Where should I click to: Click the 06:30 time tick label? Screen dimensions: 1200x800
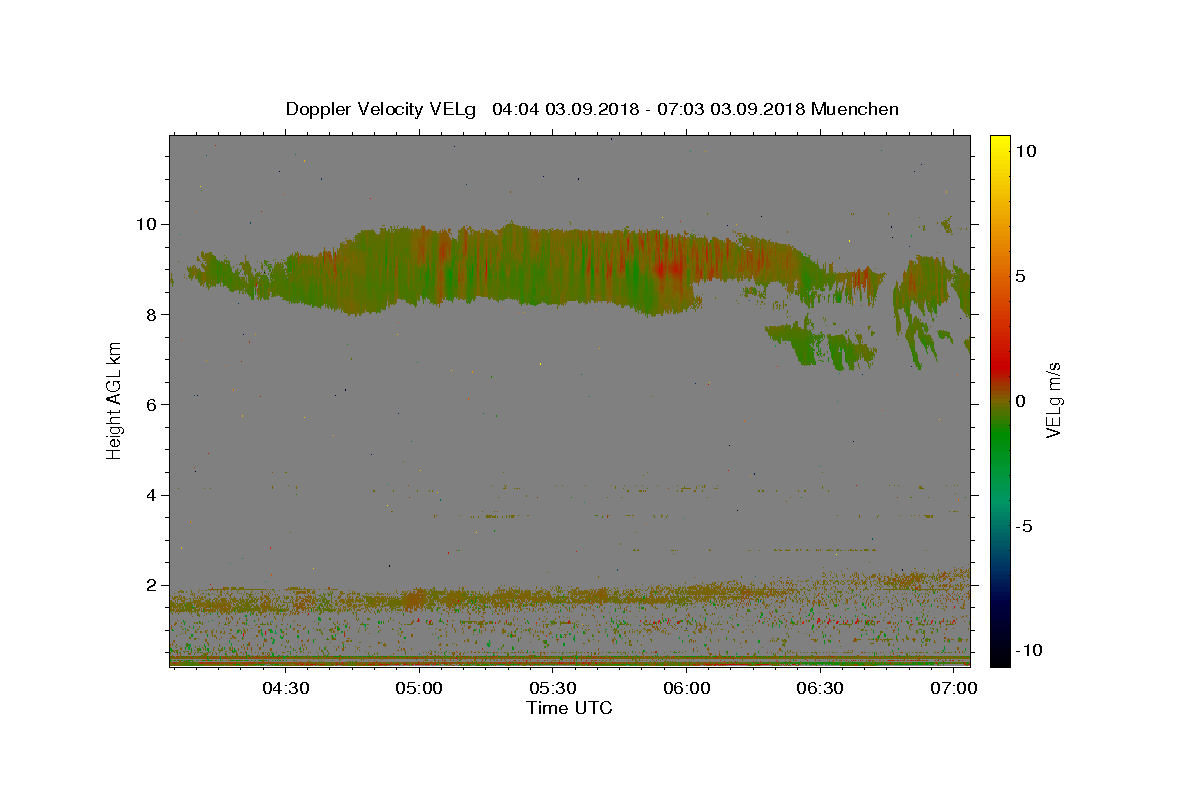[820, 689]
